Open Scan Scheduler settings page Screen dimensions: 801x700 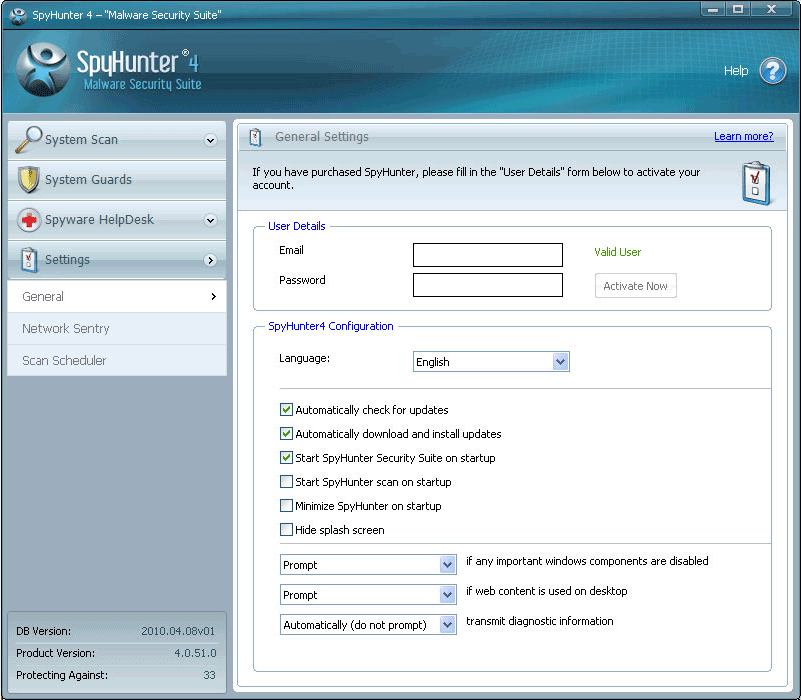64,361
